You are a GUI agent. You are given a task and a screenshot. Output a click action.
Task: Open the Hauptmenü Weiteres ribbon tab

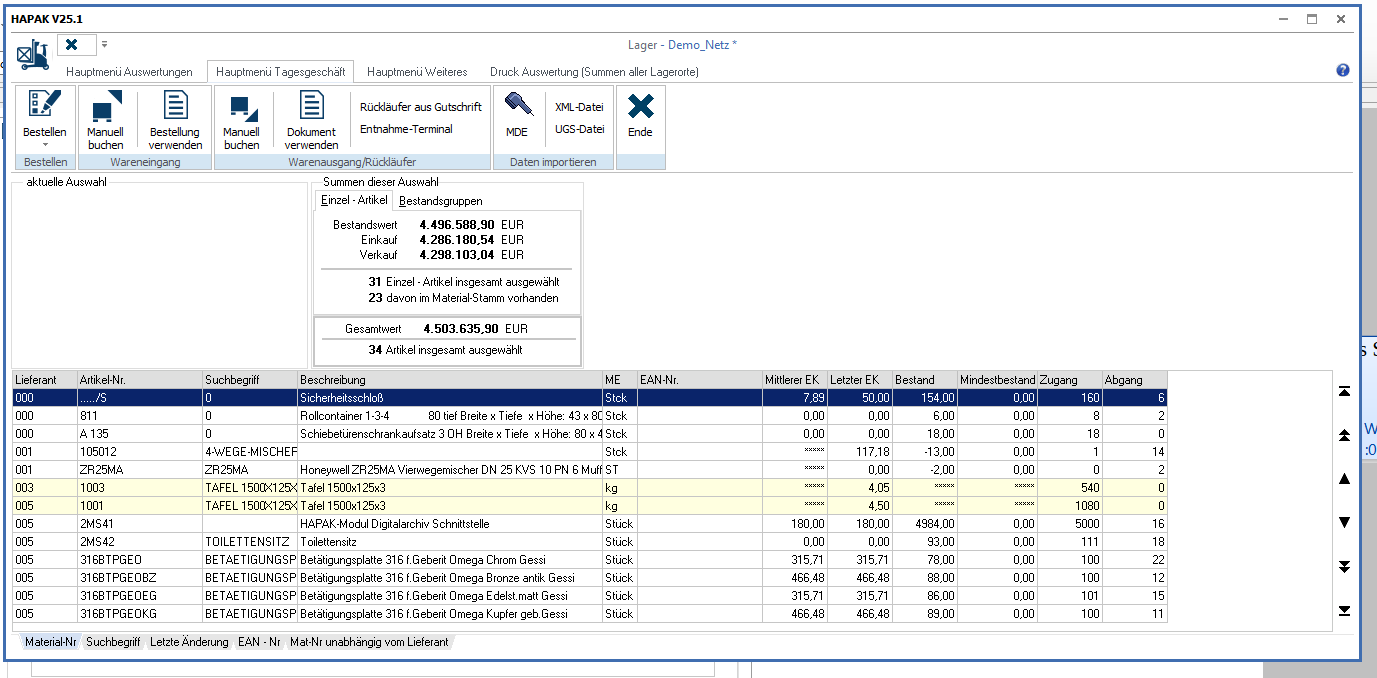click(417, 72)
